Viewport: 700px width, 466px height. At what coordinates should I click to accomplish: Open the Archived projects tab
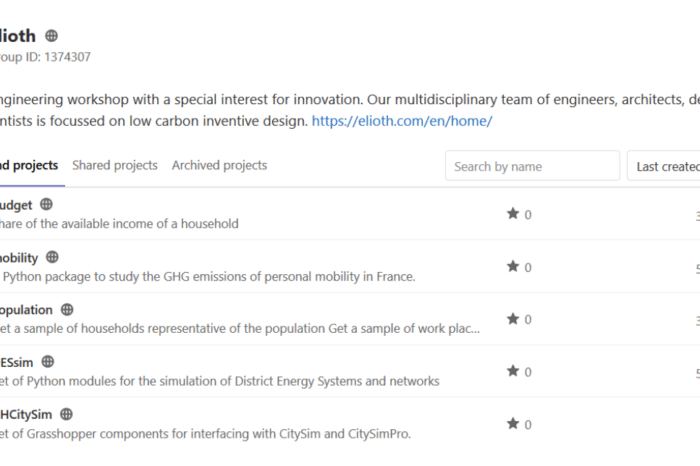219,166
